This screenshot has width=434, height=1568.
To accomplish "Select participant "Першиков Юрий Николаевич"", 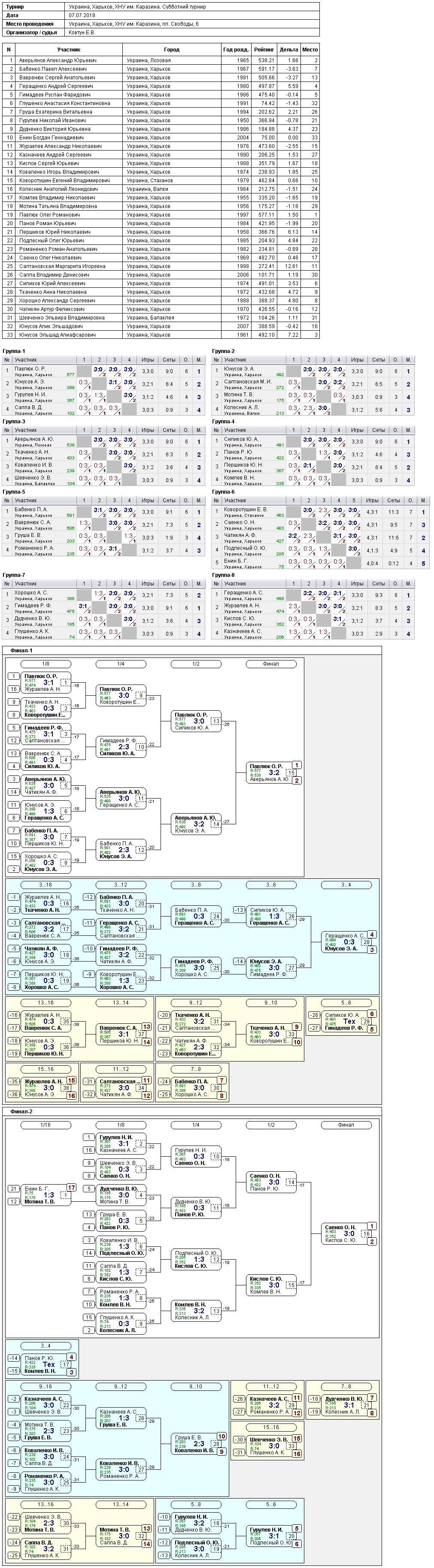I will pyautogui.click(x=54, y=231).
